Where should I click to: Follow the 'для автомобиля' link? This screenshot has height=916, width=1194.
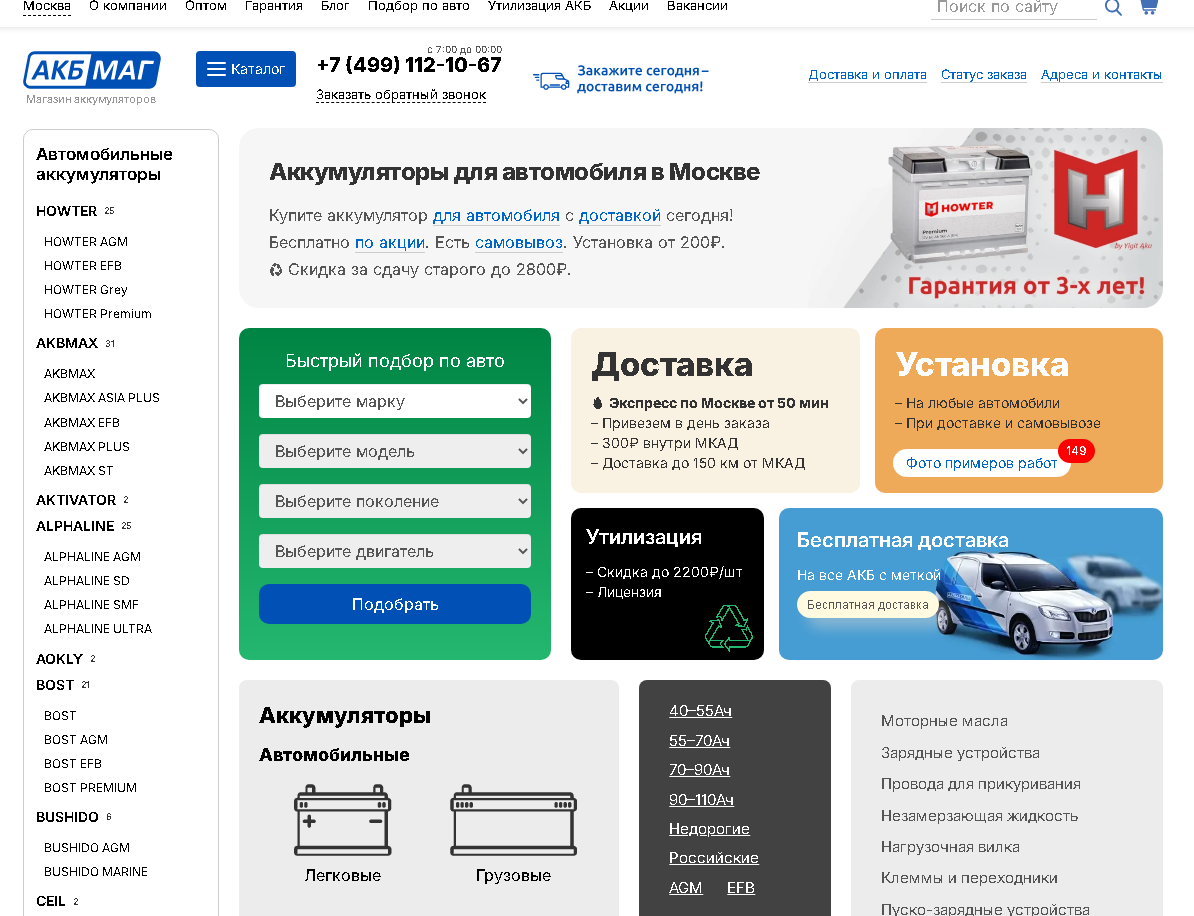[496, 215]
